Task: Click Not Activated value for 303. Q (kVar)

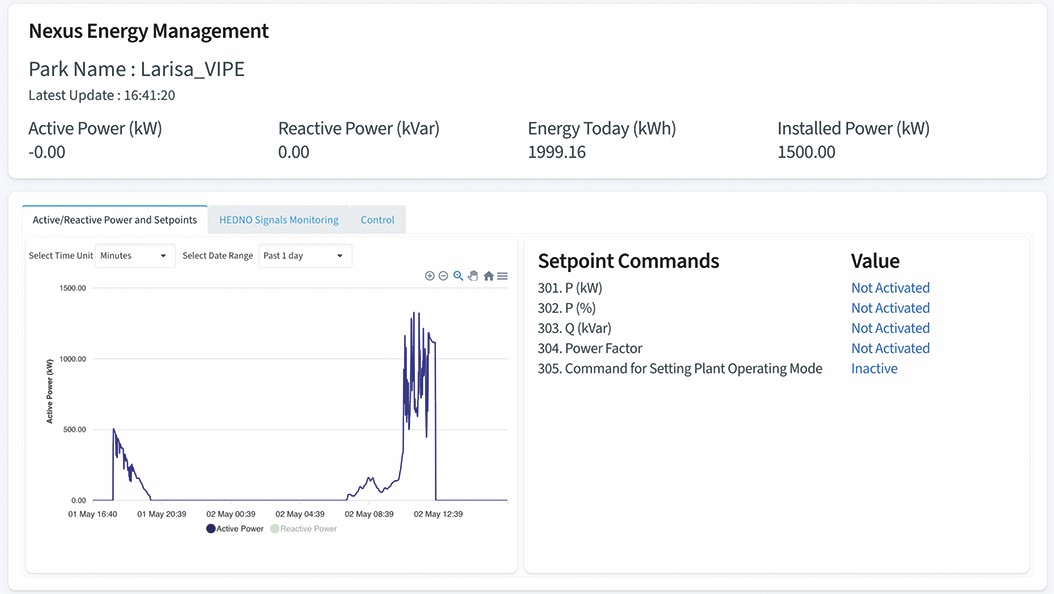Action: 891,328
